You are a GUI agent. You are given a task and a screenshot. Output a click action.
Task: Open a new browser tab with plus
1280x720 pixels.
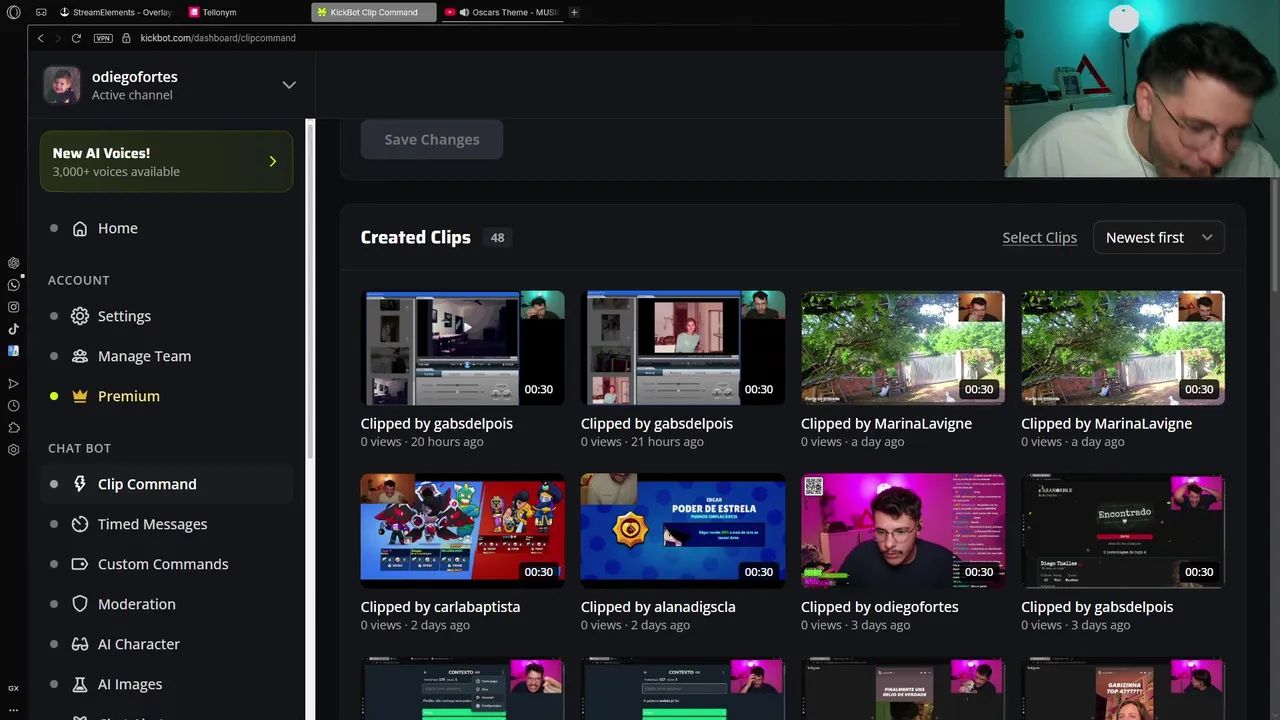(574, 12)
